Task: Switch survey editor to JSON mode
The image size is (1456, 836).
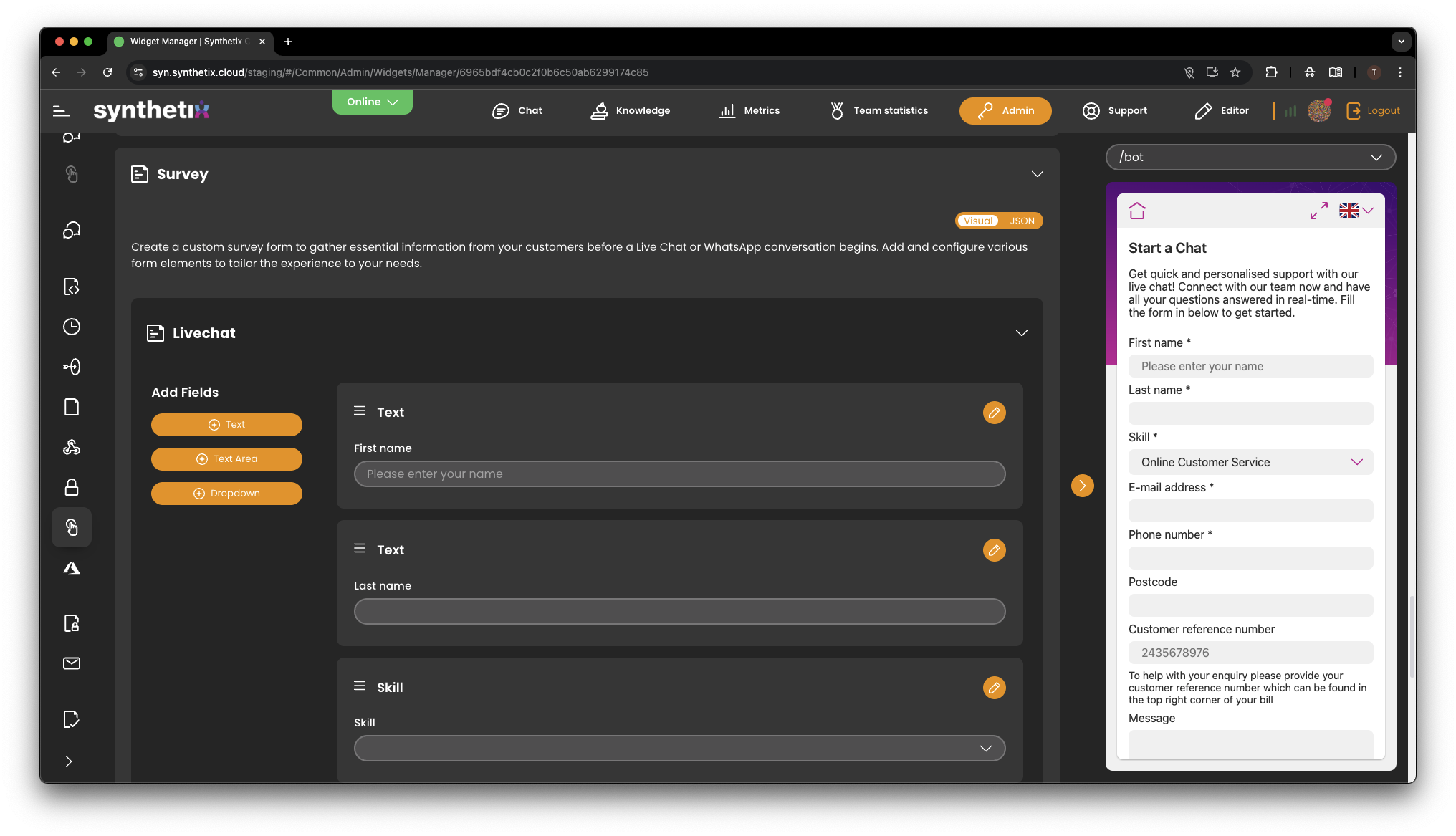Action: tap(1022, 221)
